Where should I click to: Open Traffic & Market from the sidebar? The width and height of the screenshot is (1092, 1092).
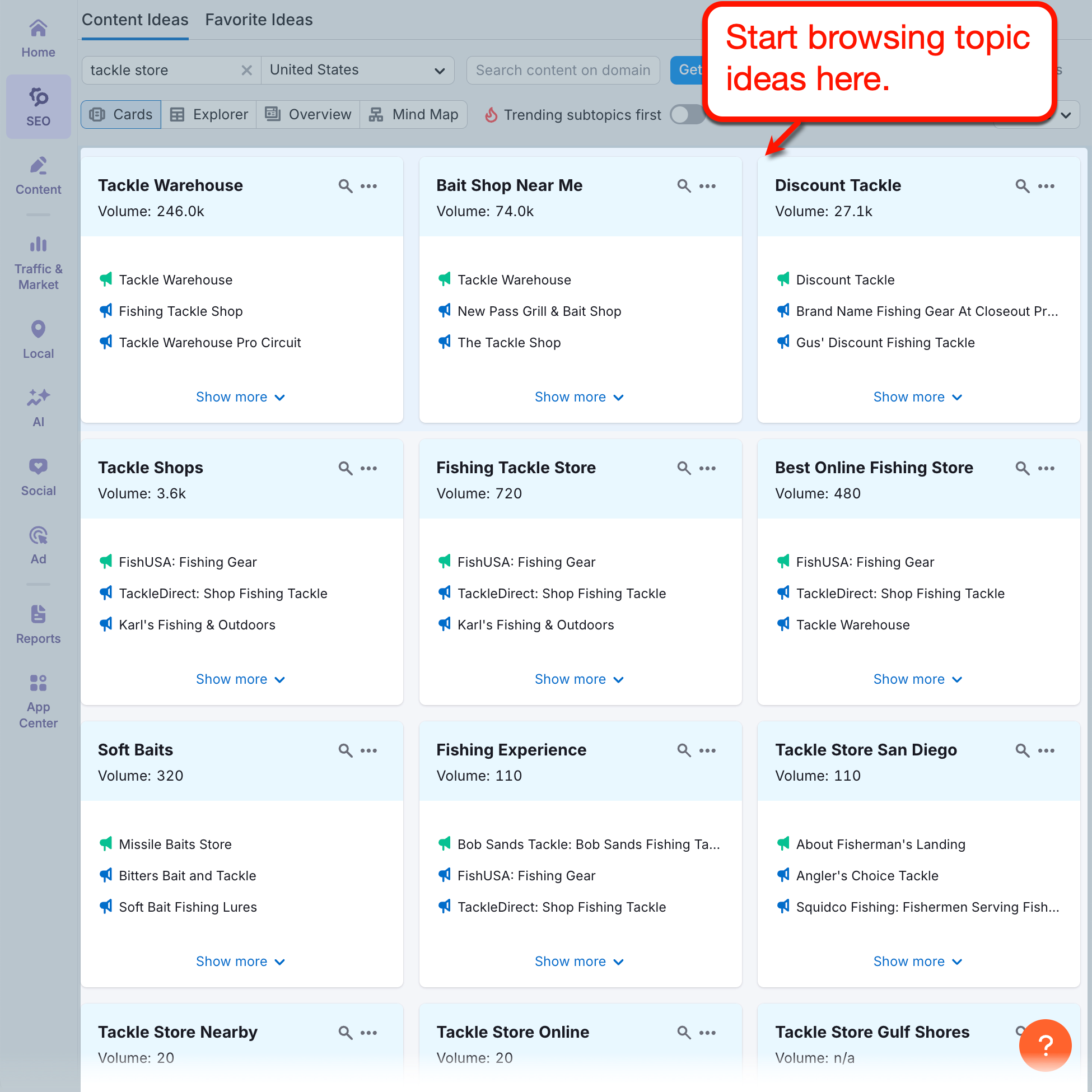coord(38,260)
